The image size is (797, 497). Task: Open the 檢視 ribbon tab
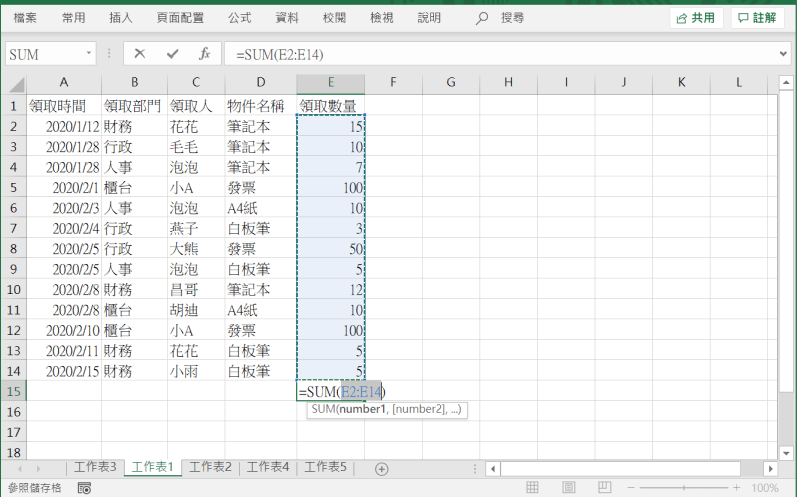point(381,18)
